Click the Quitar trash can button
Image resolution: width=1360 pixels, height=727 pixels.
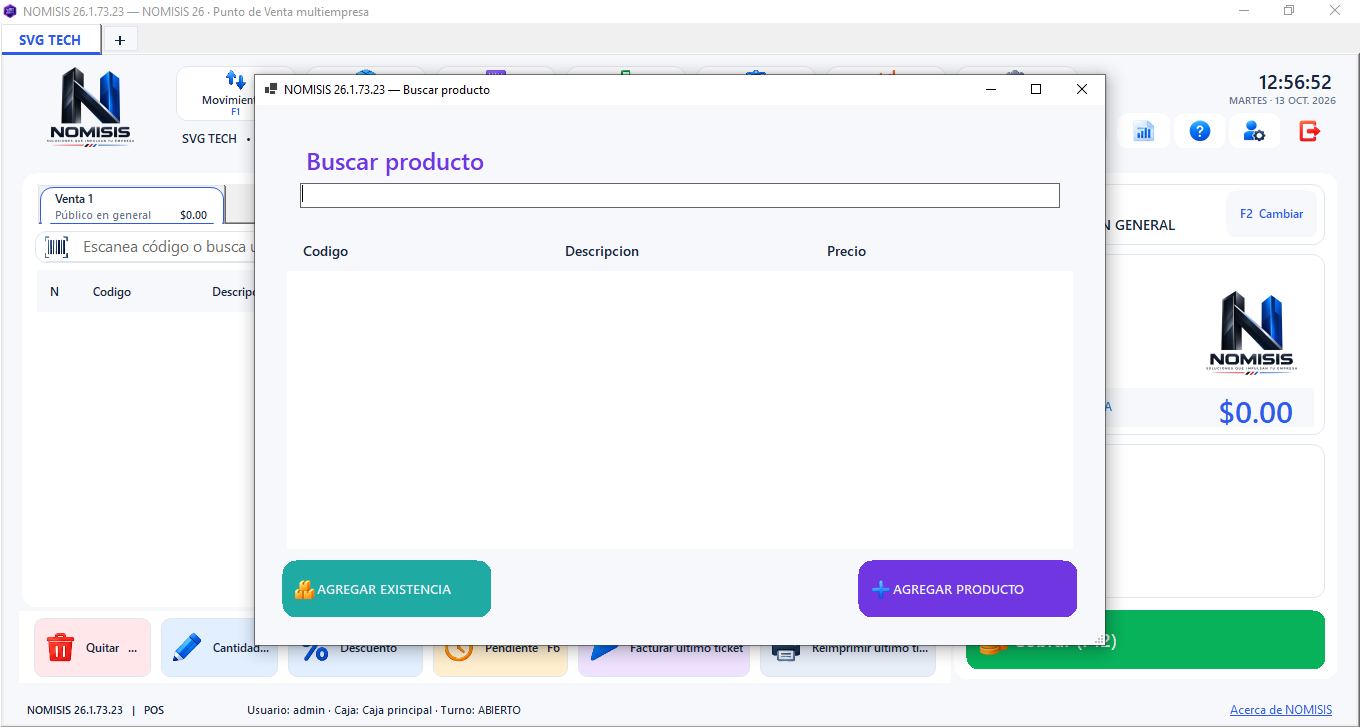[x=92, y=647]
